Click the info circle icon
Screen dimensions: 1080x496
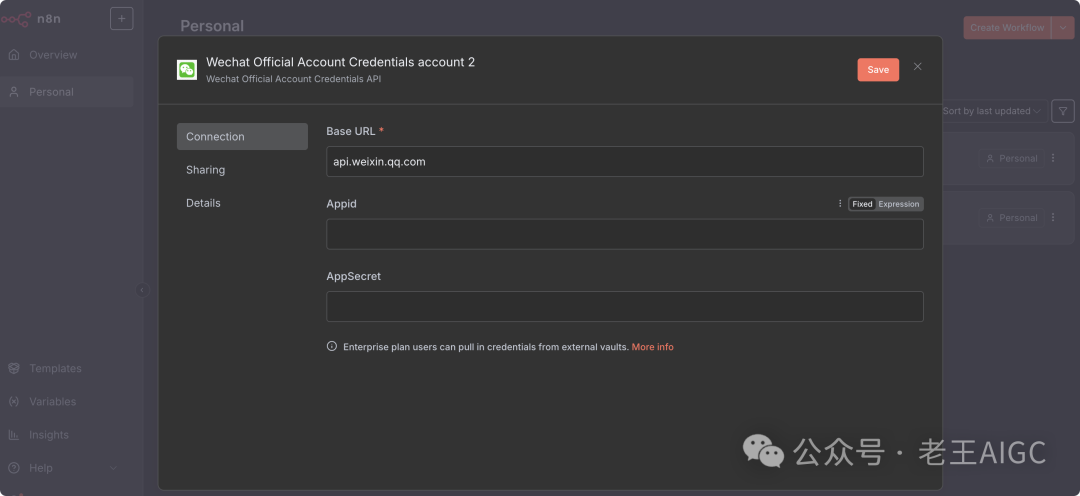coord(332,347)
